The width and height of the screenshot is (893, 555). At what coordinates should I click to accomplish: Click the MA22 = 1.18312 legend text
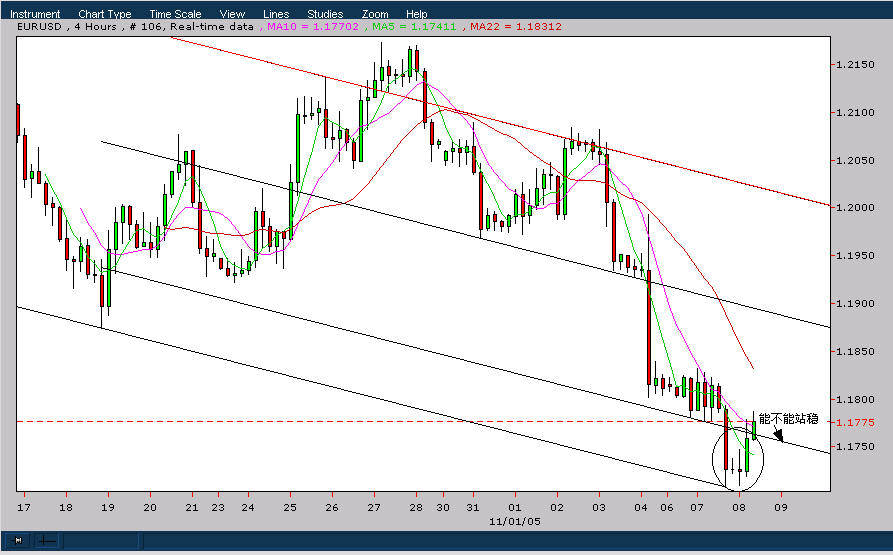515,26
